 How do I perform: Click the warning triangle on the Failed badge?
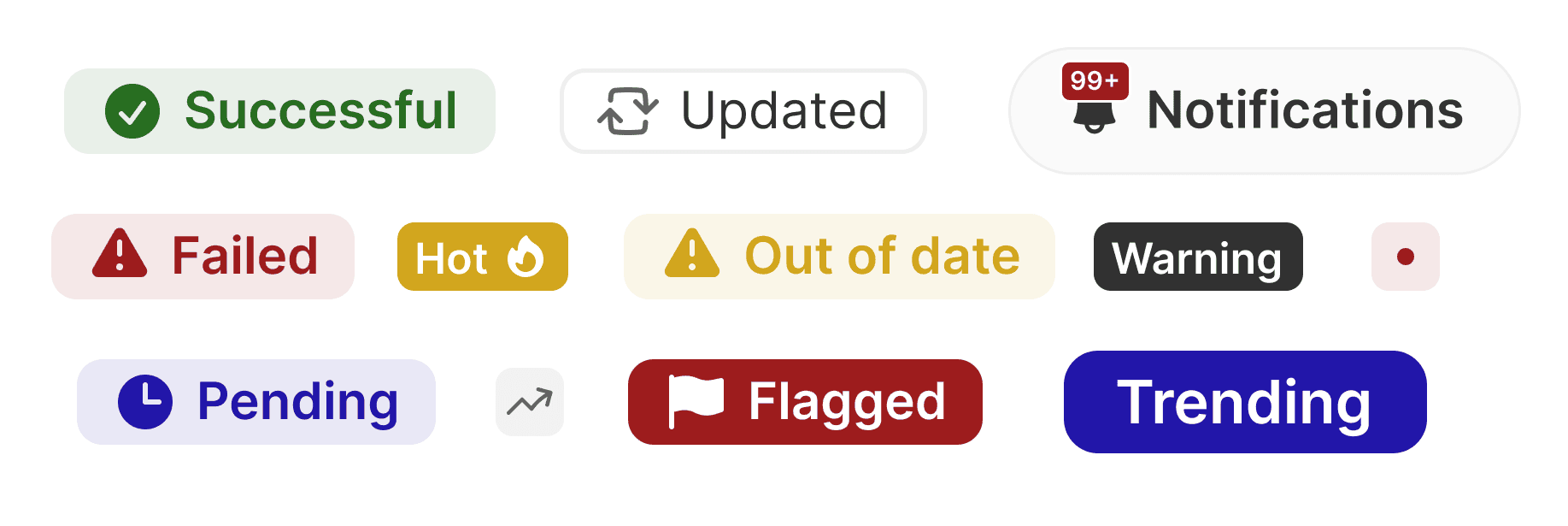pyautogui.click(x=121, y=256)
